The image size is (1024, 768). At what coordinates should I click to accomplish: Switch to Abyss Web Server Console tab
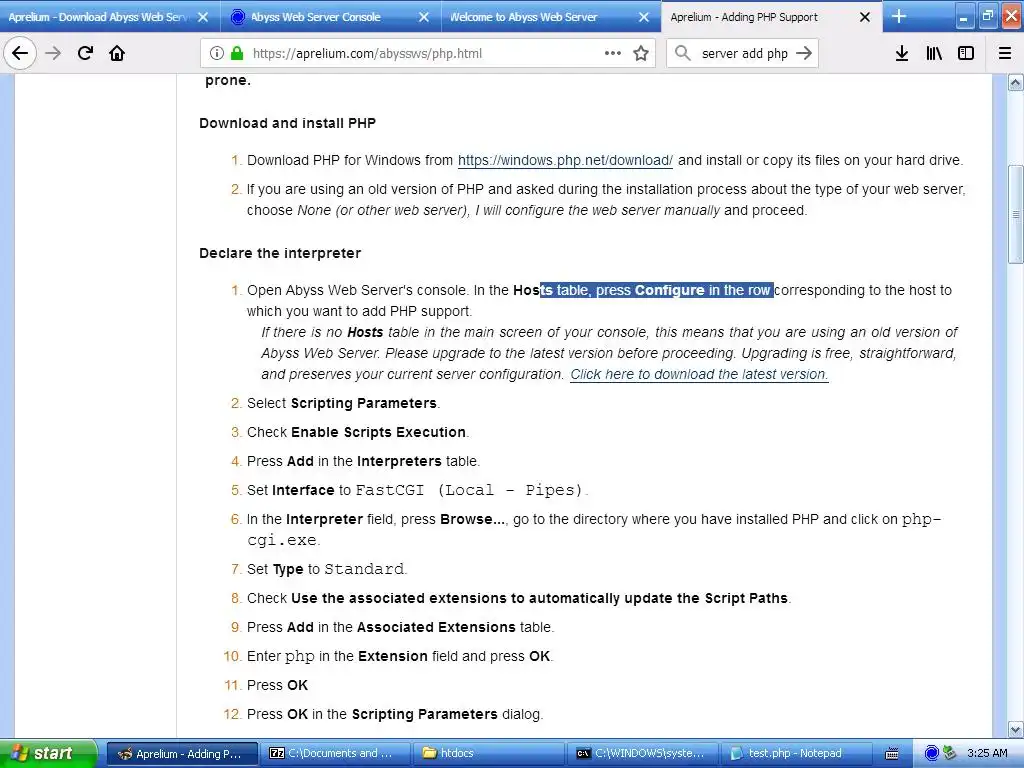pos(315,17)
